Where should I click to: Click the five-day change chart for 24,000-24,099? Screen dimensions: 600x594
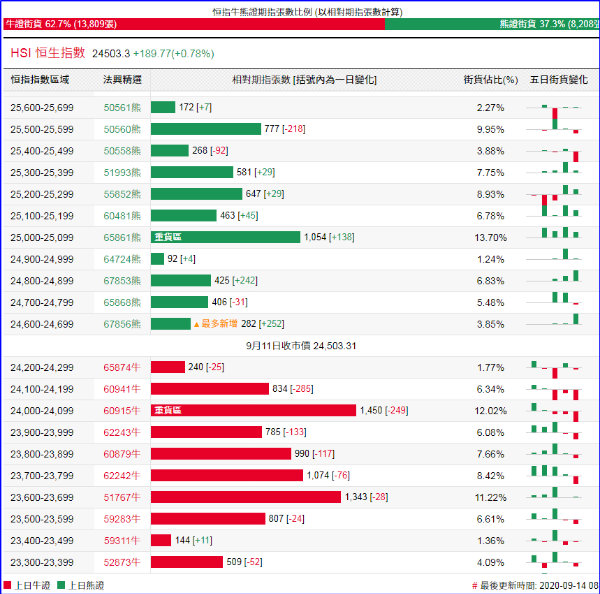point(554,412)
